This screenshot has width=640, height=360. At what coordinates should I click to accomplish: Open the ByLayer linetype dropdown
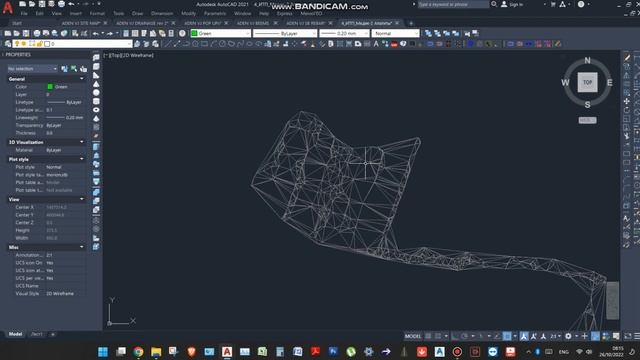point(285,33)
